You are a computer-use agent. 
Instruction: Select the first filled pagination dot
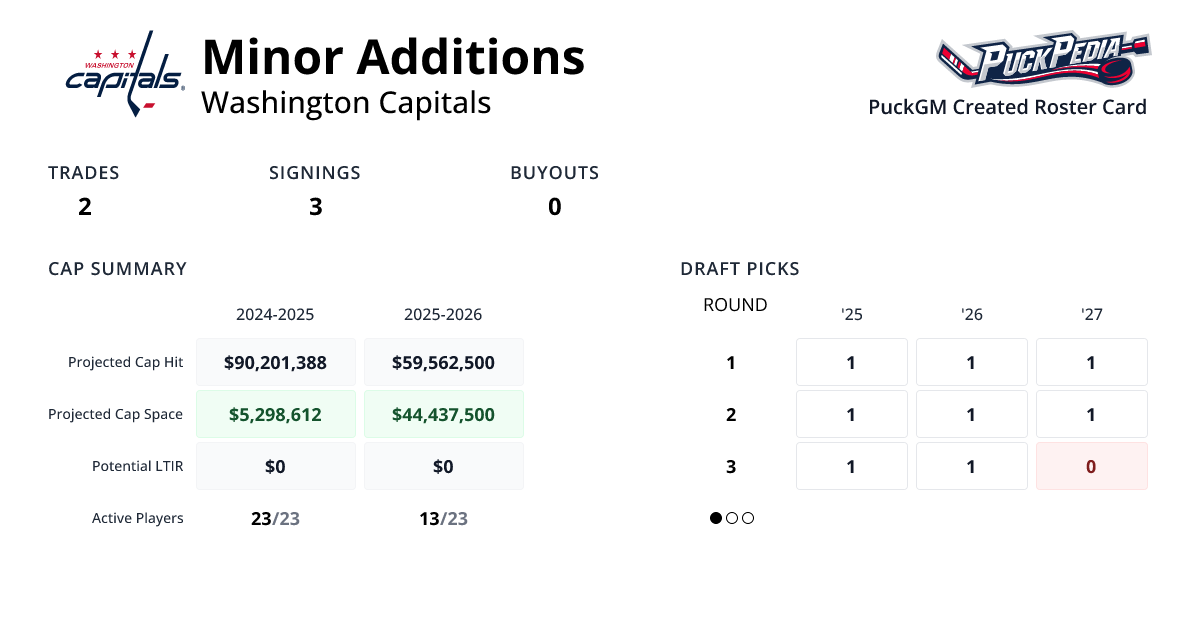(x=716, y=518)
